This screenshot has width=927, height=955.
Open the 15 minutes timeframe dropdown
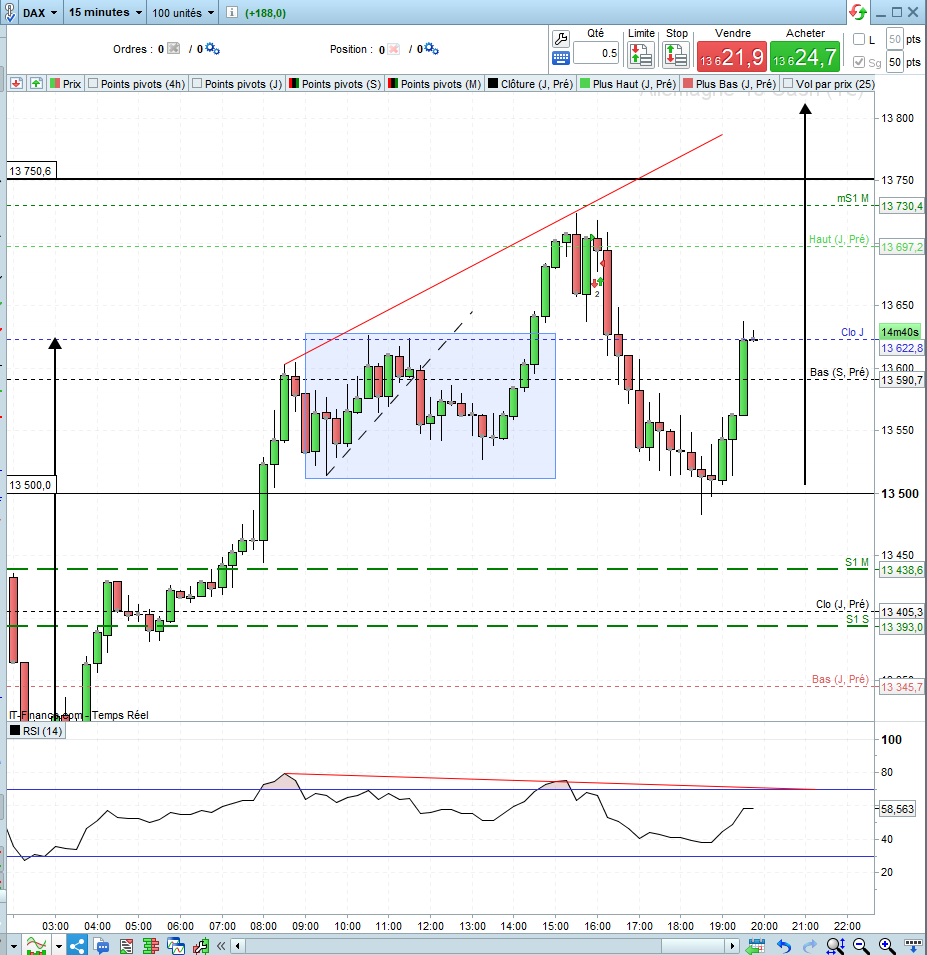click(105, 13)
